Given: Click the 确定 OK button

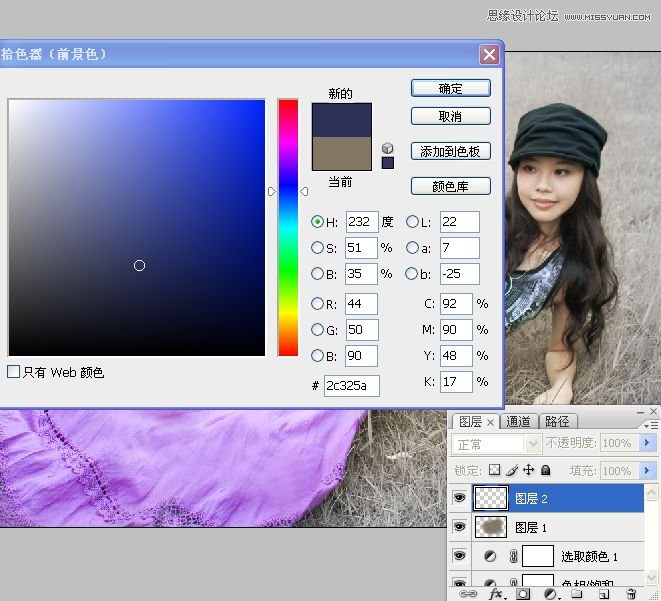Looking at the screenshot, I should point(451,89).
